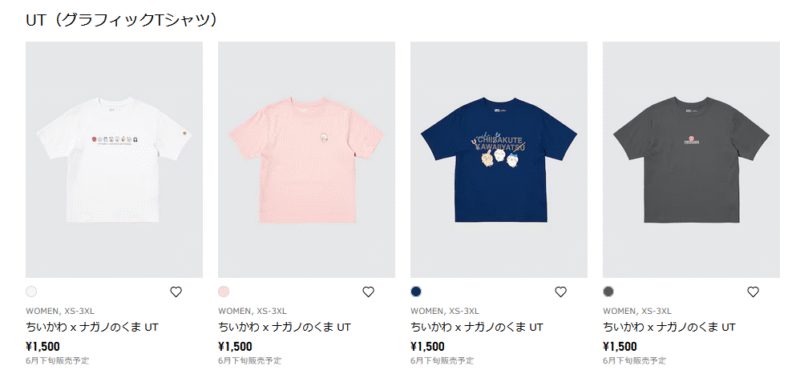Click the UT（グラフィックTシャツ）section heading
Screen dimensions: 800x386
click(122, 20)
